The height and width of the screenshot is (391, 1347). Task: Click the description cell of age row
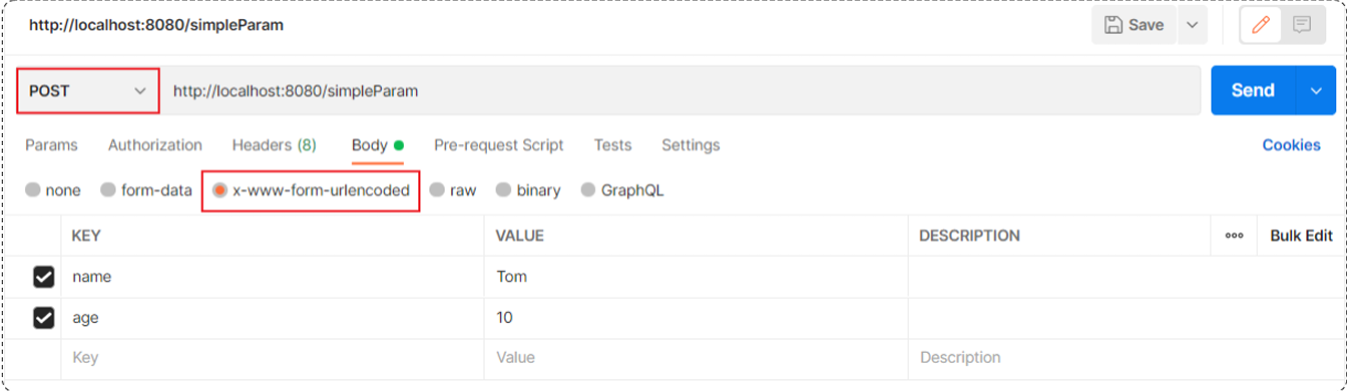point(1127,318)
